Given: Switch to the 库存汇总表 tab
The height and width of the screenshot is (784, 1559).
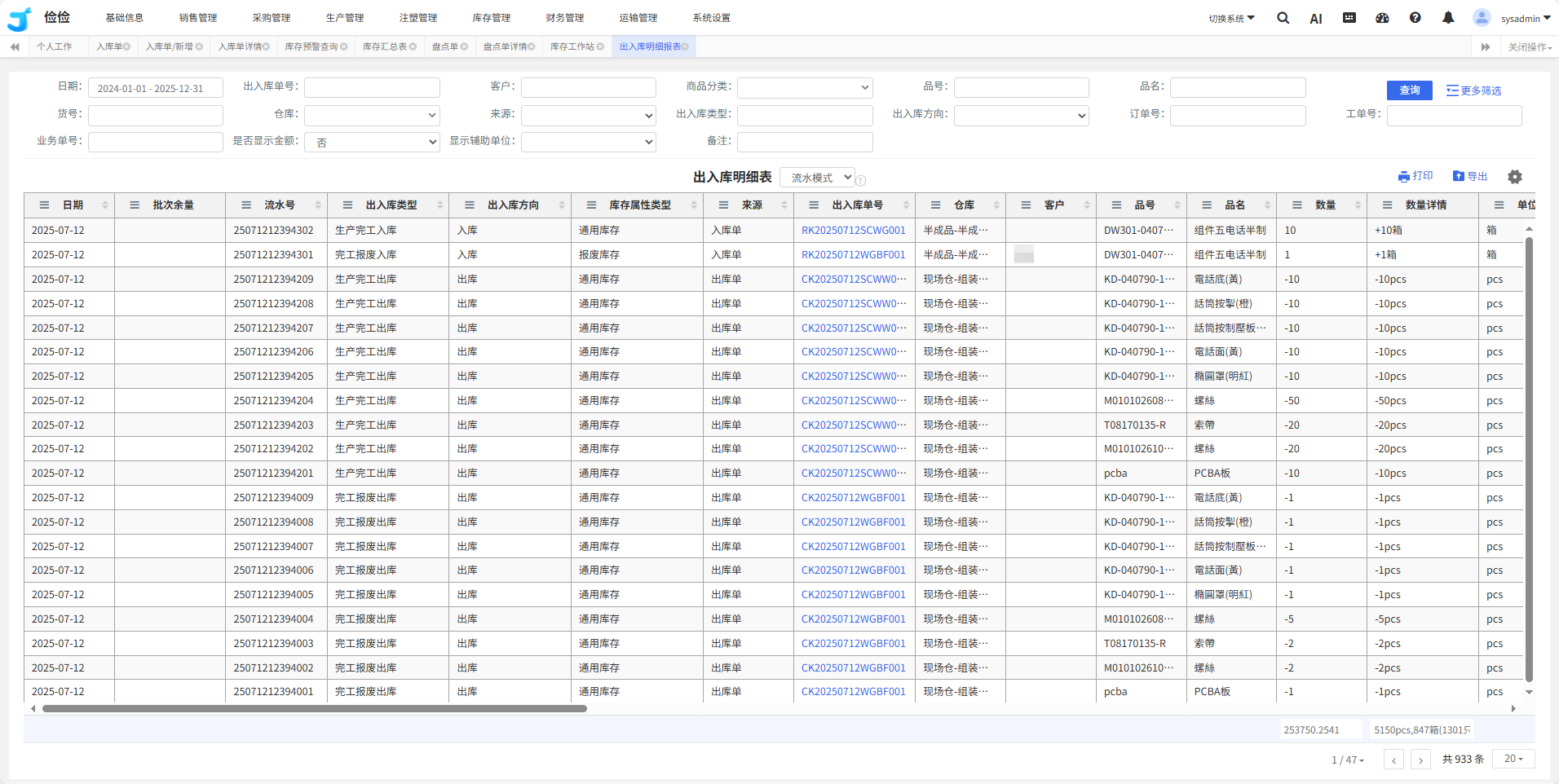Looking at the screenshot, I should coord(384,47).
